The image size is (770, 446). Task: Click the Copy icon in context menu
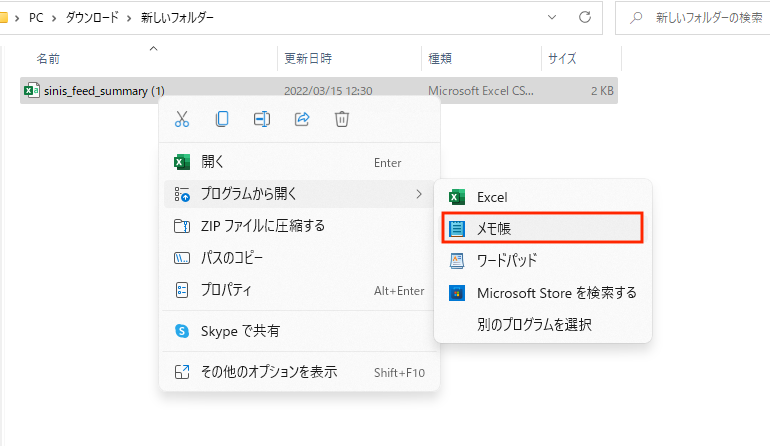coord(222,119)
